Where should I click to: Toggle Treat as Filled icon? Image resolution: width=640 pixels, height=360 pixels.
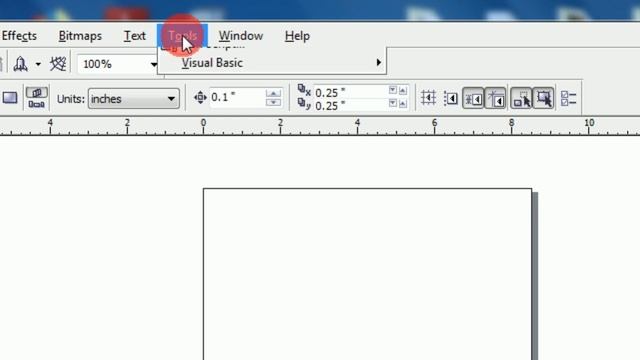(x=543, y=98)
